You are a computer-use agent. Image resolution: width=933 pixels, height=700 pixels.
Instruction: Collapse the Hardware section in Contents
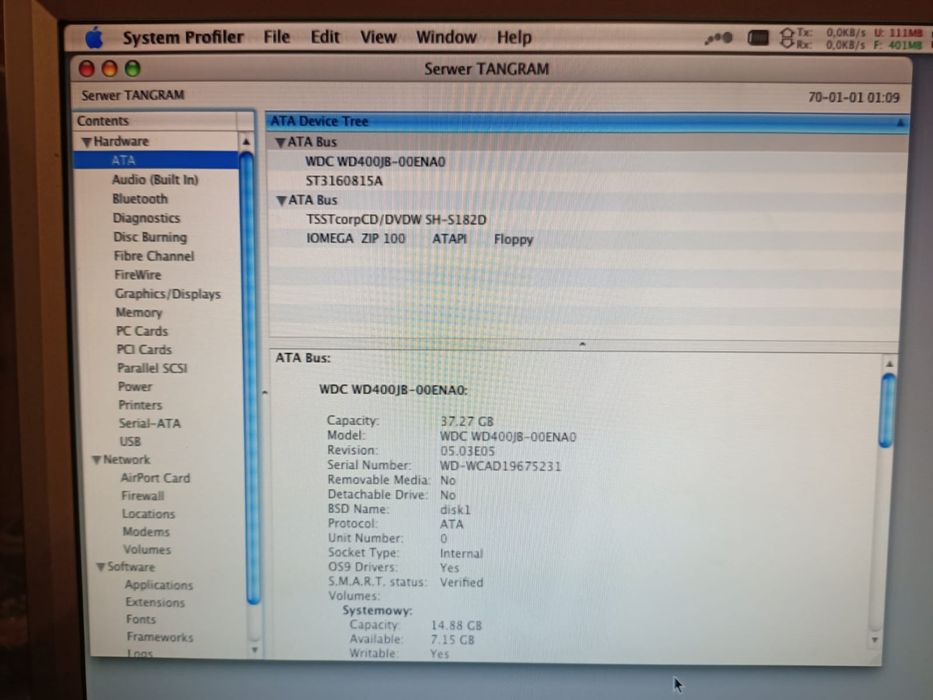87,142
